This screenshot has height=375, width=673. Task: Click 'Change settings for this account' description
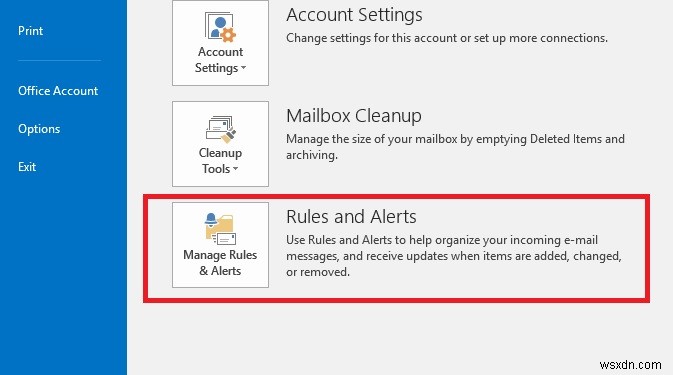[447, 38]
